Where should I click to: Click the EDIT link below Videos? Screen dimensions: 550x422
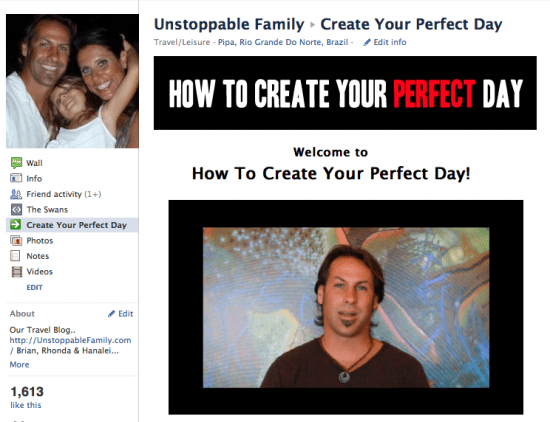pos(34,287)
